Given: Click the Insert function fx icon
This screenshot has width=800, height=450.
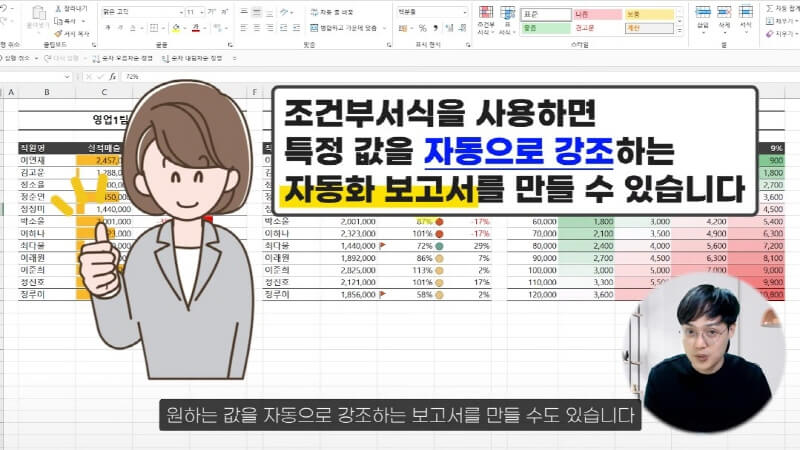Looking at the screenshot, I should [112, 77].
